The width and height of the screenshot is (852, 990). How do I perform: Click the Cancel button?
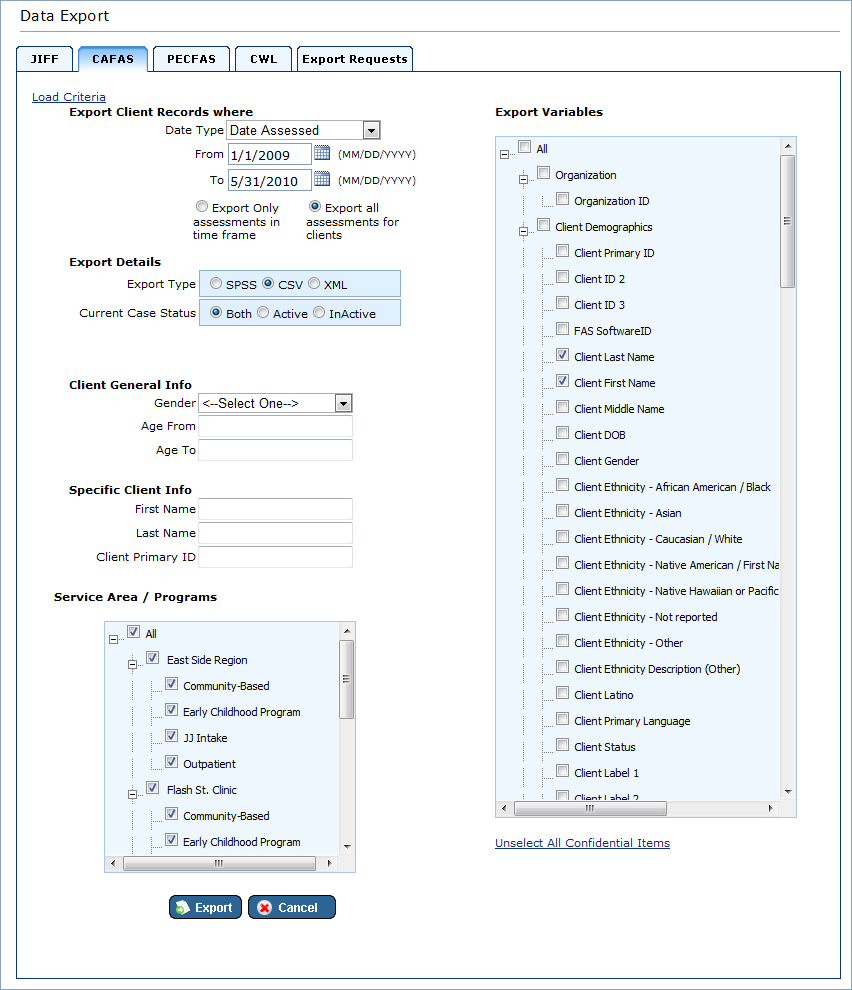(292, 907)
